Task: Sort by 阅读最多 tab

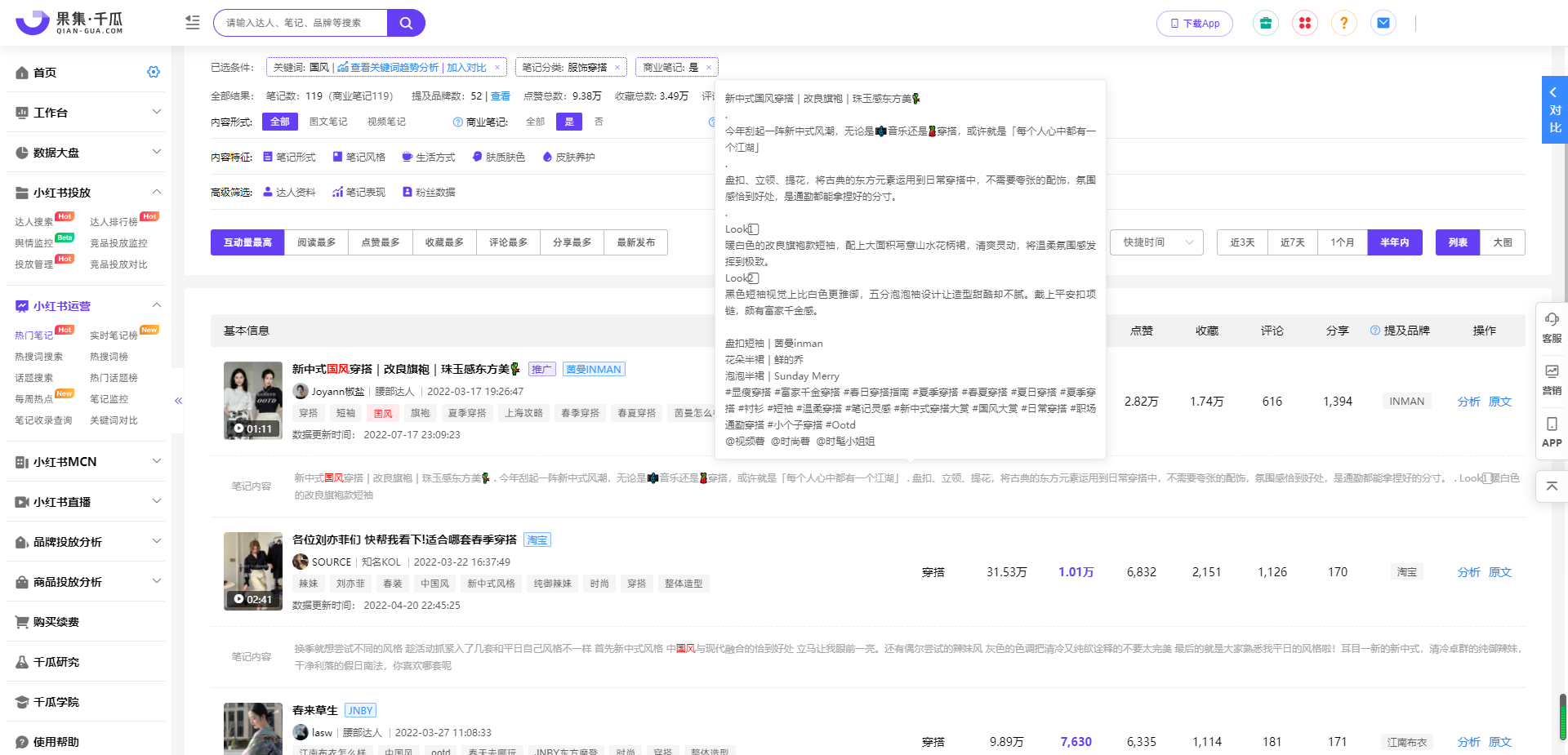Action: point(317,242)
